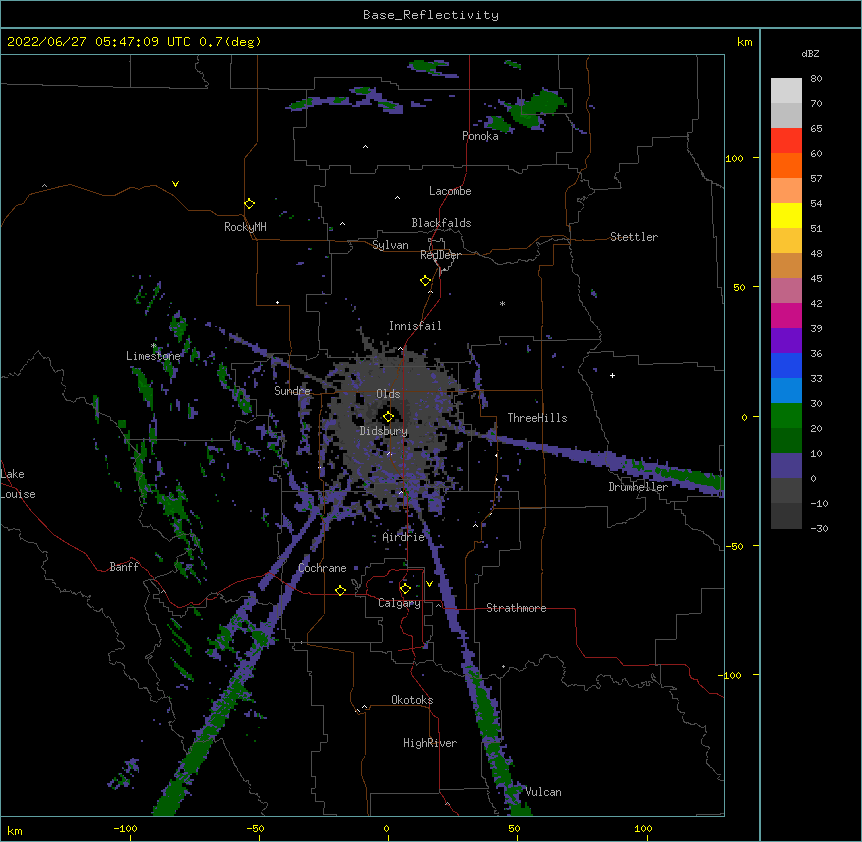This screenshot has height=842, width=862.
Task: Click the -100 tick on bottom axis
Action: (125, 828)
